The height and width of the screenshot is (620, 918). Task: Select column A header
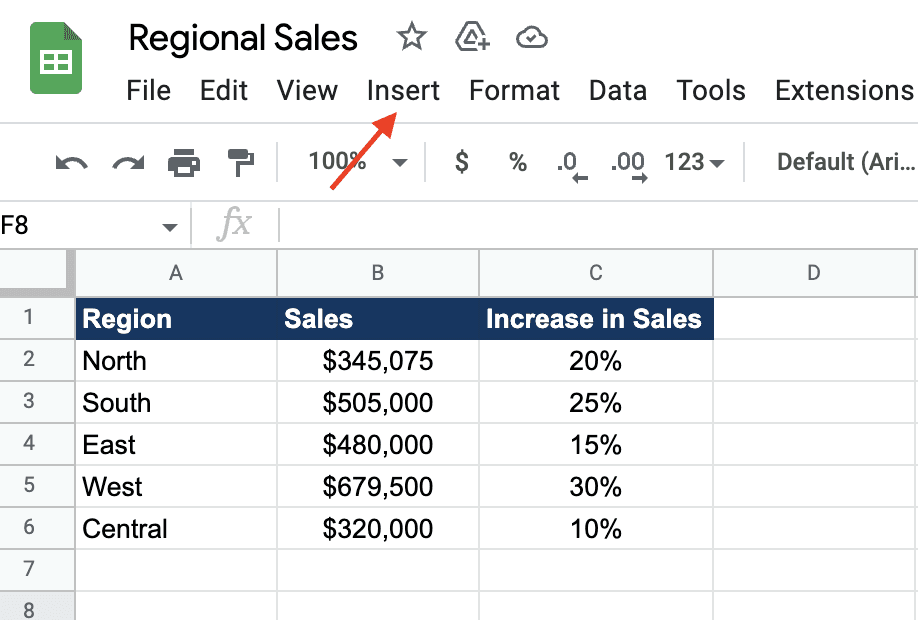point(176,273)
